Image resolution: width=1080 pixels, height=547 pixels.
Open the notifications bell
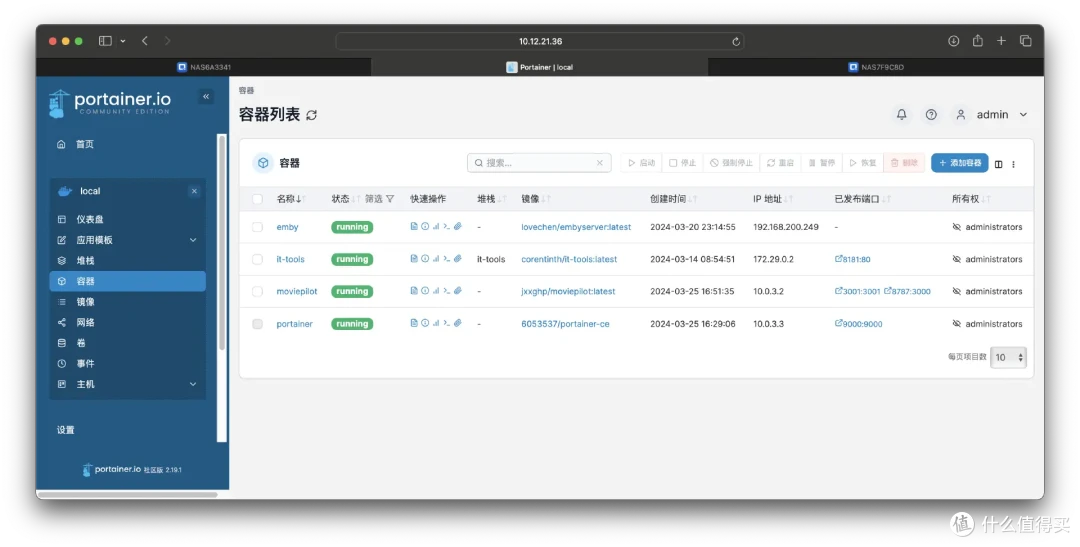point(901,114)
